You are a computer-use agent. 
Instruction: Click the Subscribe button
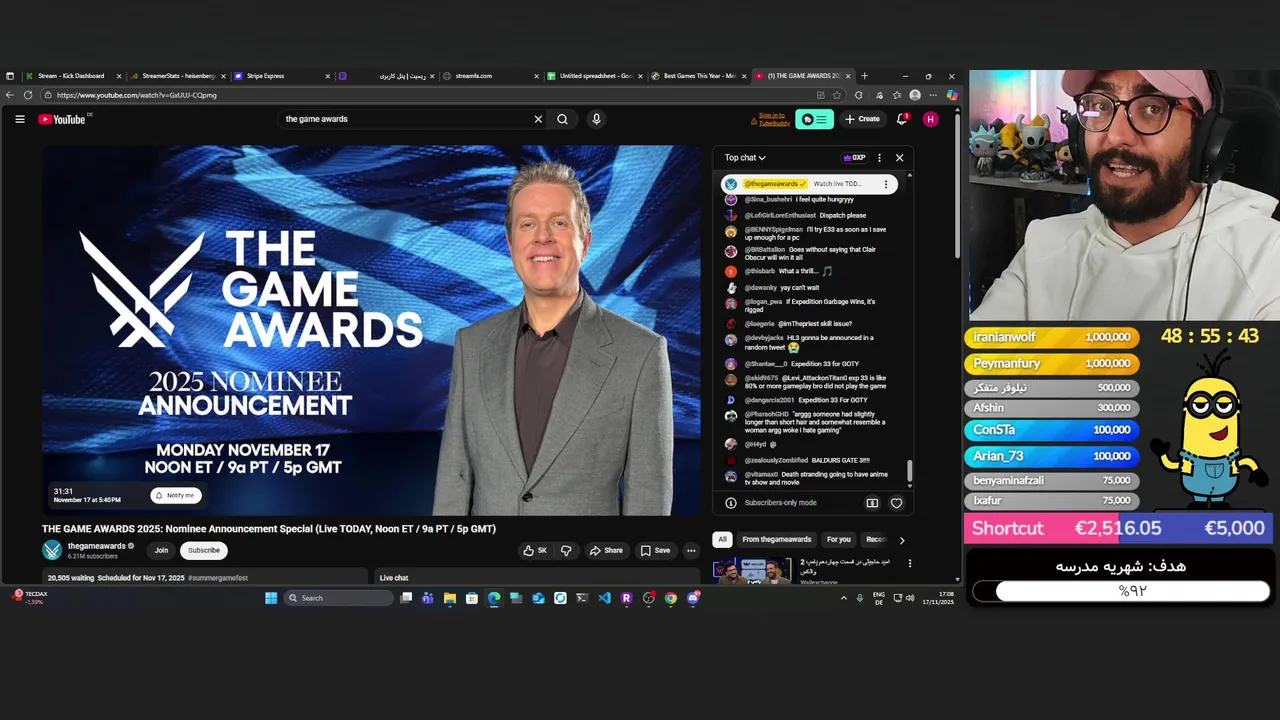click(x=204, y=550)
